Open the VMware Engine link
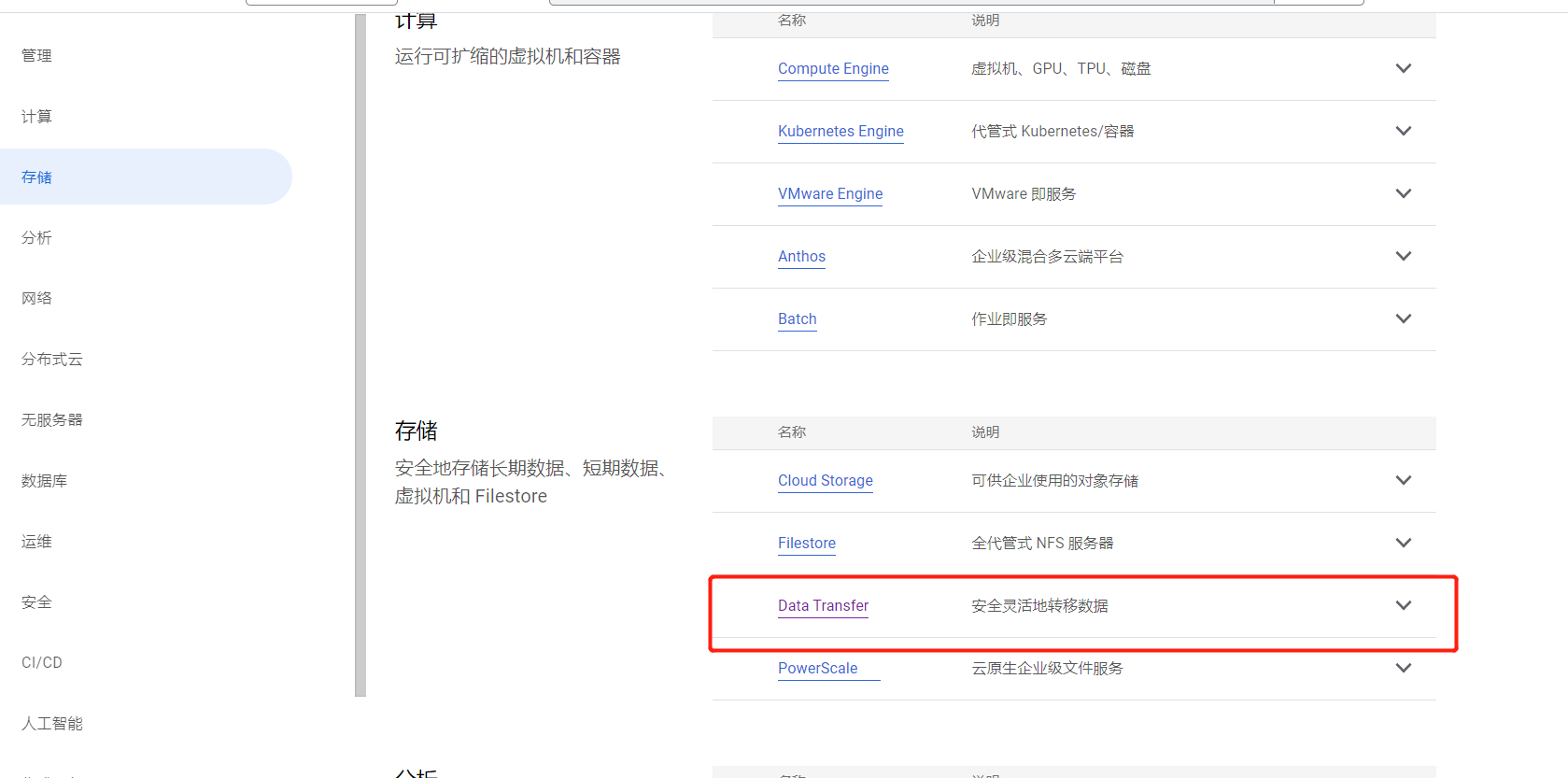 (830, 194)
